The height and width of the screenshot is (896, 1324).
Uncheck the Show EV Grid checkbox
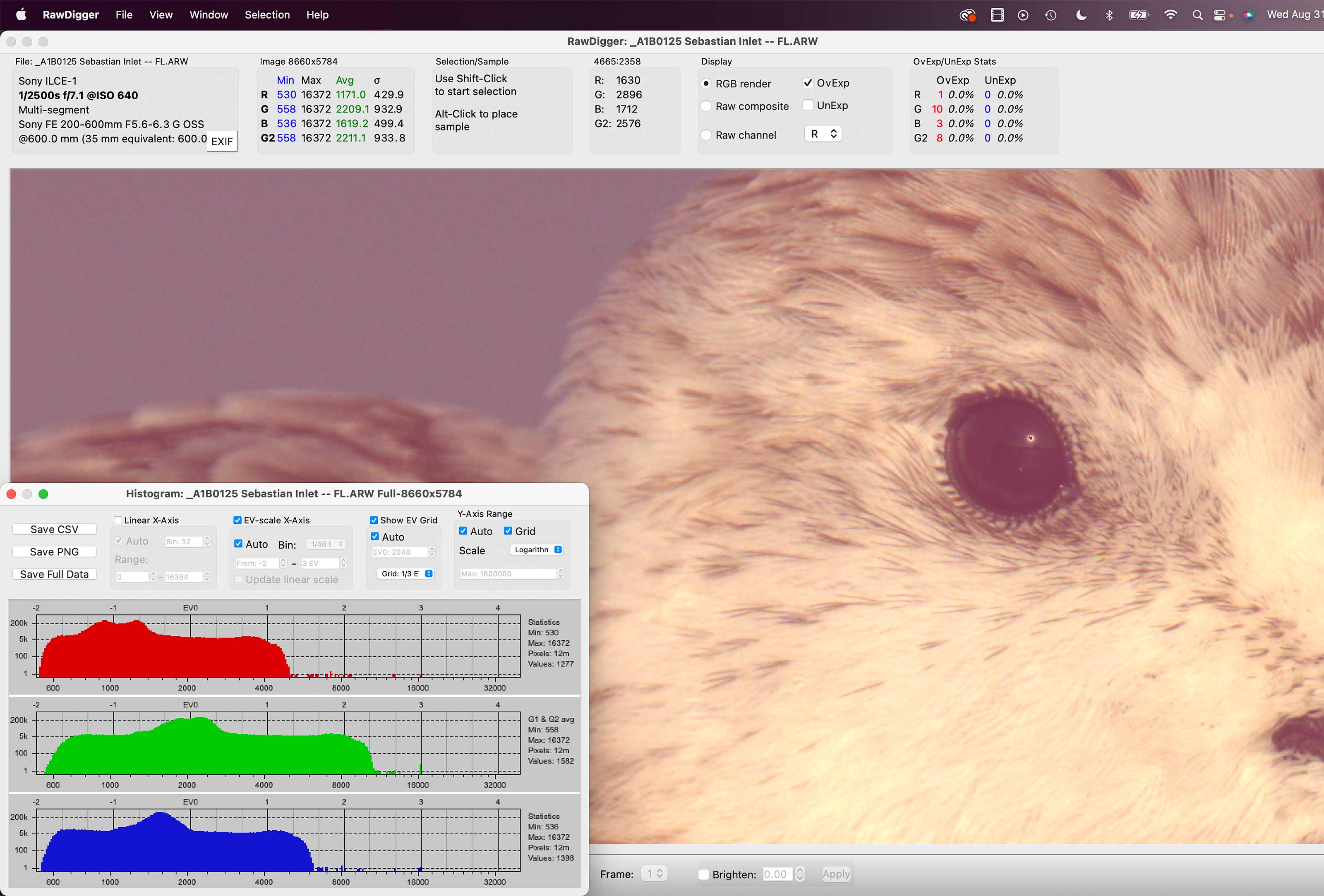tap(374, 520)
